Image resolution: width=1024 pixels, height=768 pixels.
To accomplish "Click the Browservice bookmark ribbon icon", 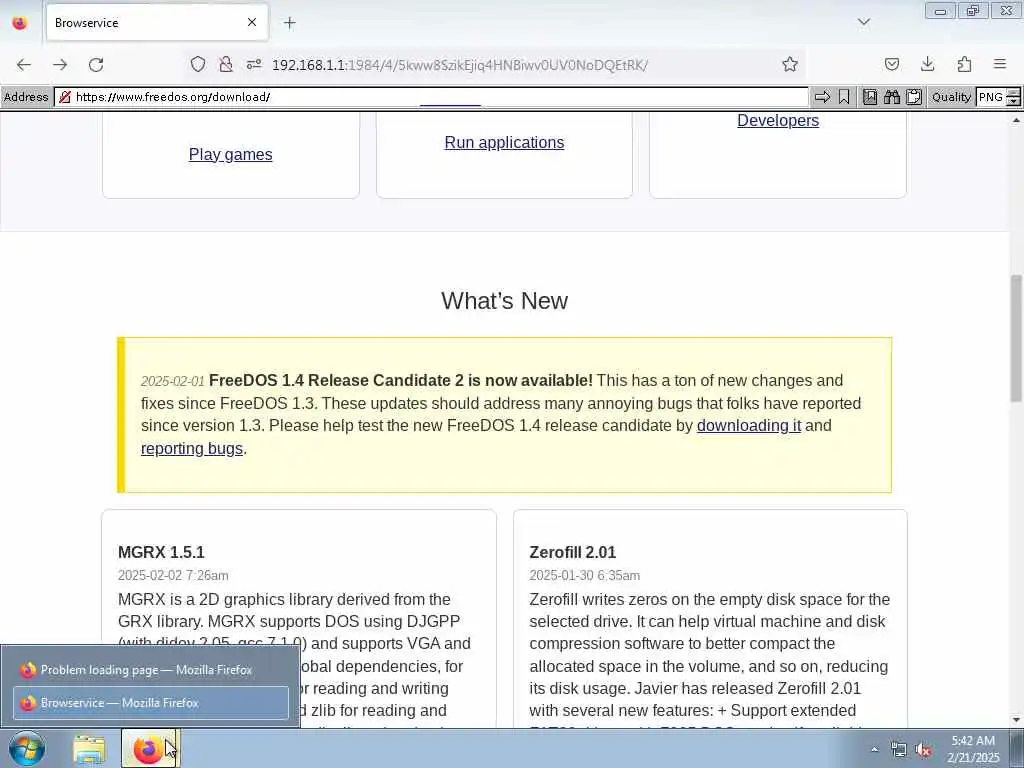I will 844,97.
